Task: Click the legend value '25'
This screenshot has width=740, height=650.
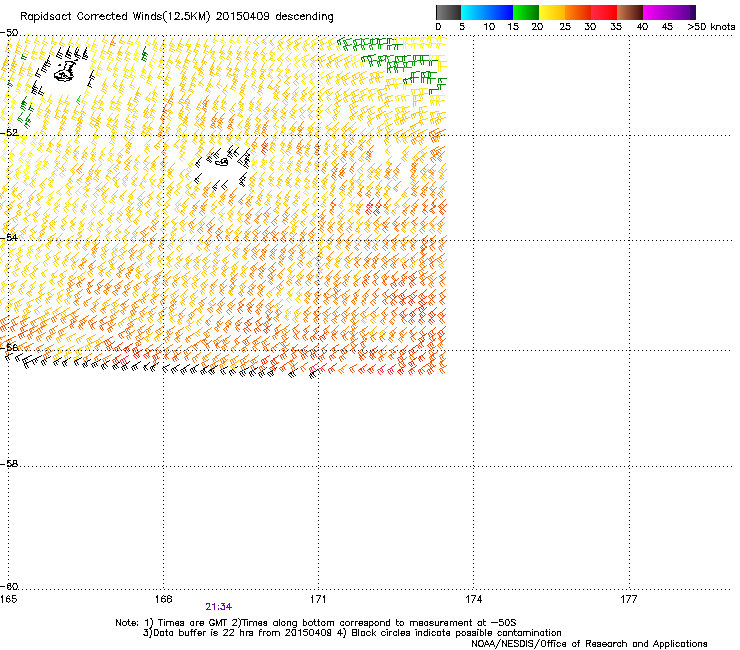Action: tap(565, 27)
